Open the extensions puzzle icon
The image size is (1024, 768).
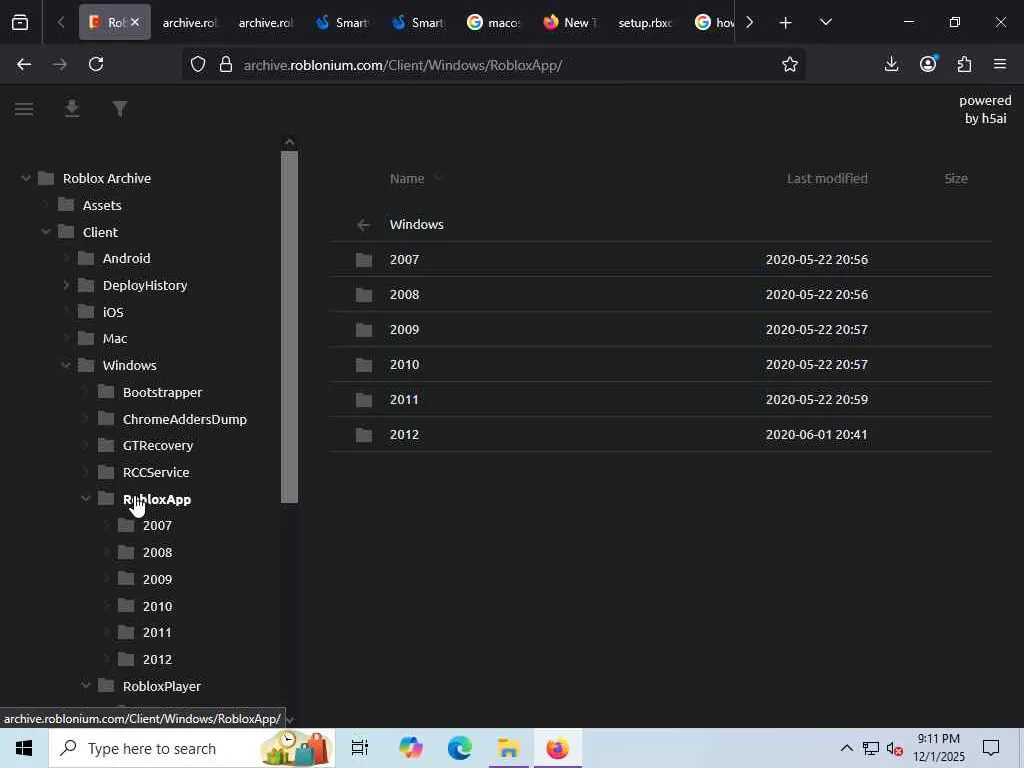pos(964,64)
